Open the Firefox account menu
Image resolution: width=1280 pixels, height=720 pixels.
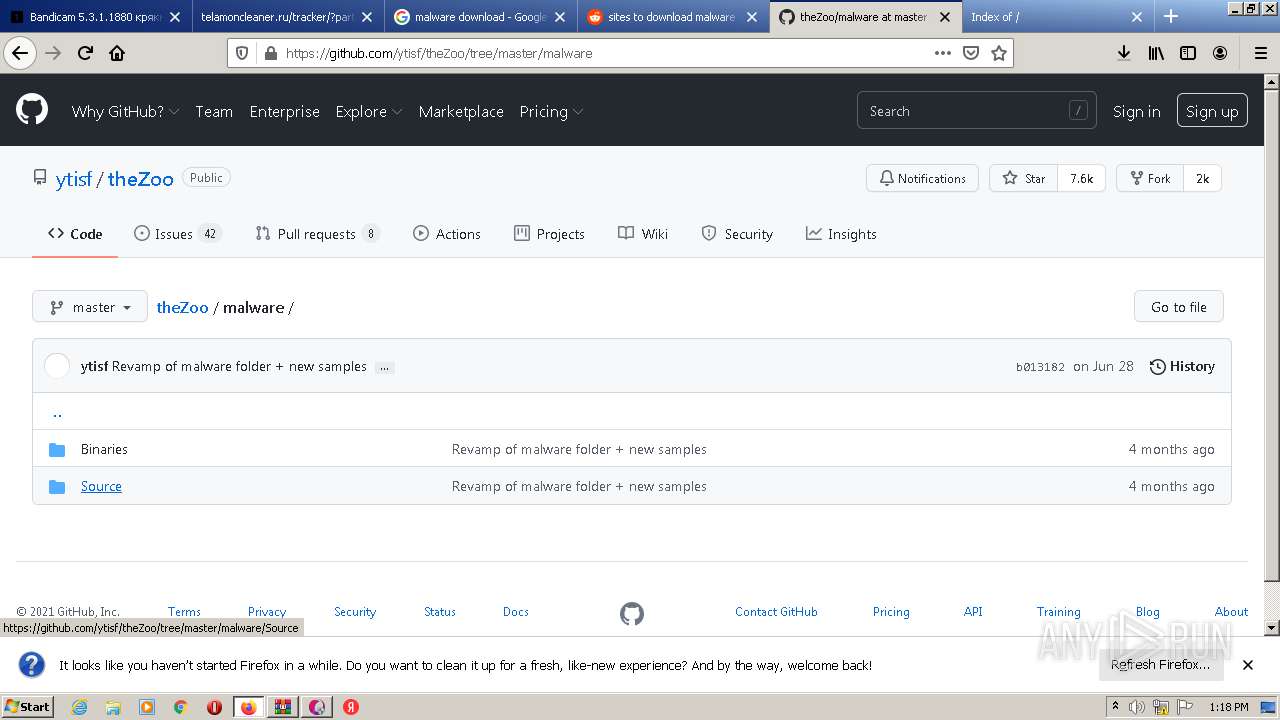[x=1220, y=53]
